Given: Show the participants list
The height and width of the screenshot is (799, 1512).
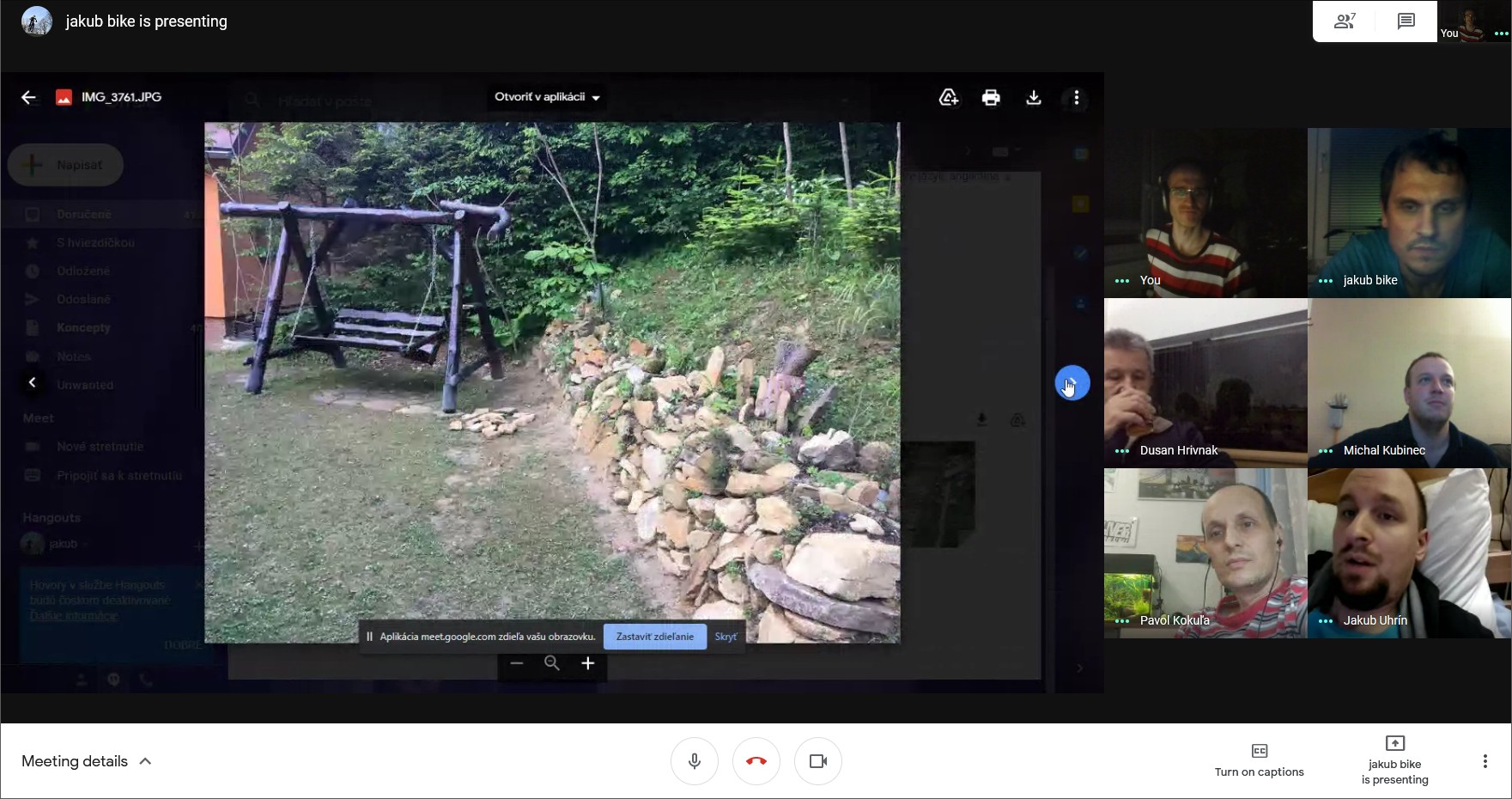Looking at the screenshot, I should [1345, 21].
